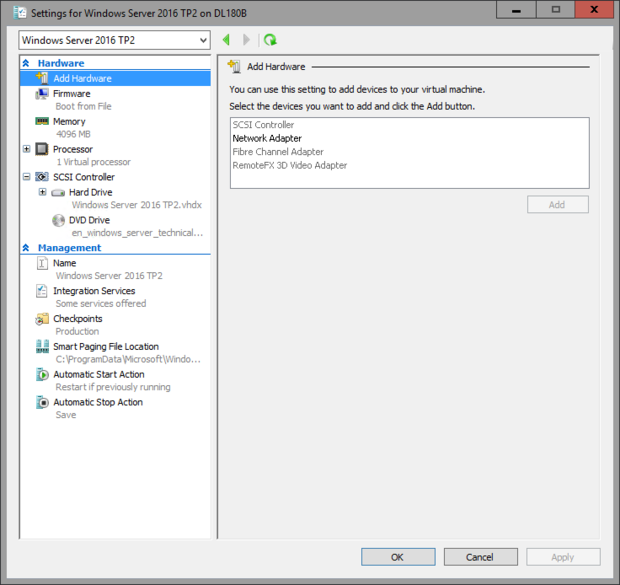Click 'Save' under Automatic Stop Action
This screenshot has height=585, width=620.
pos(66,415)
